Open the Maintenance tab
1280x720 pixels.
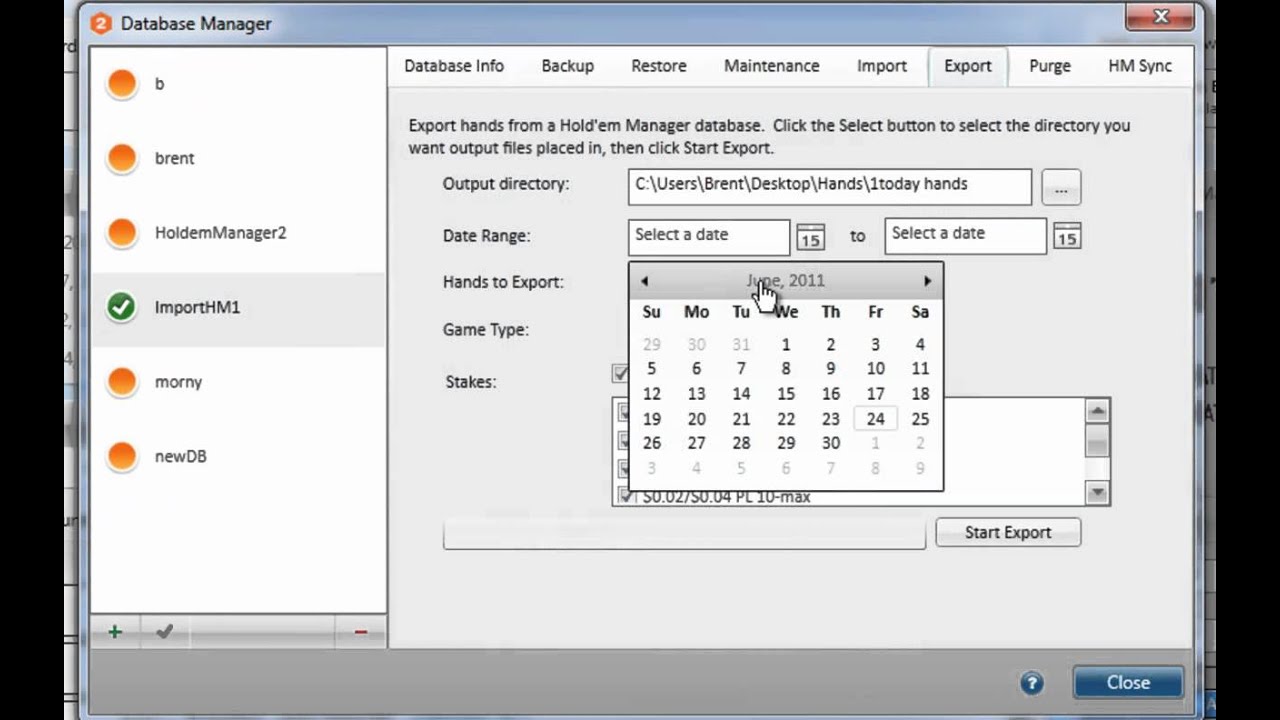coord(772,66)
